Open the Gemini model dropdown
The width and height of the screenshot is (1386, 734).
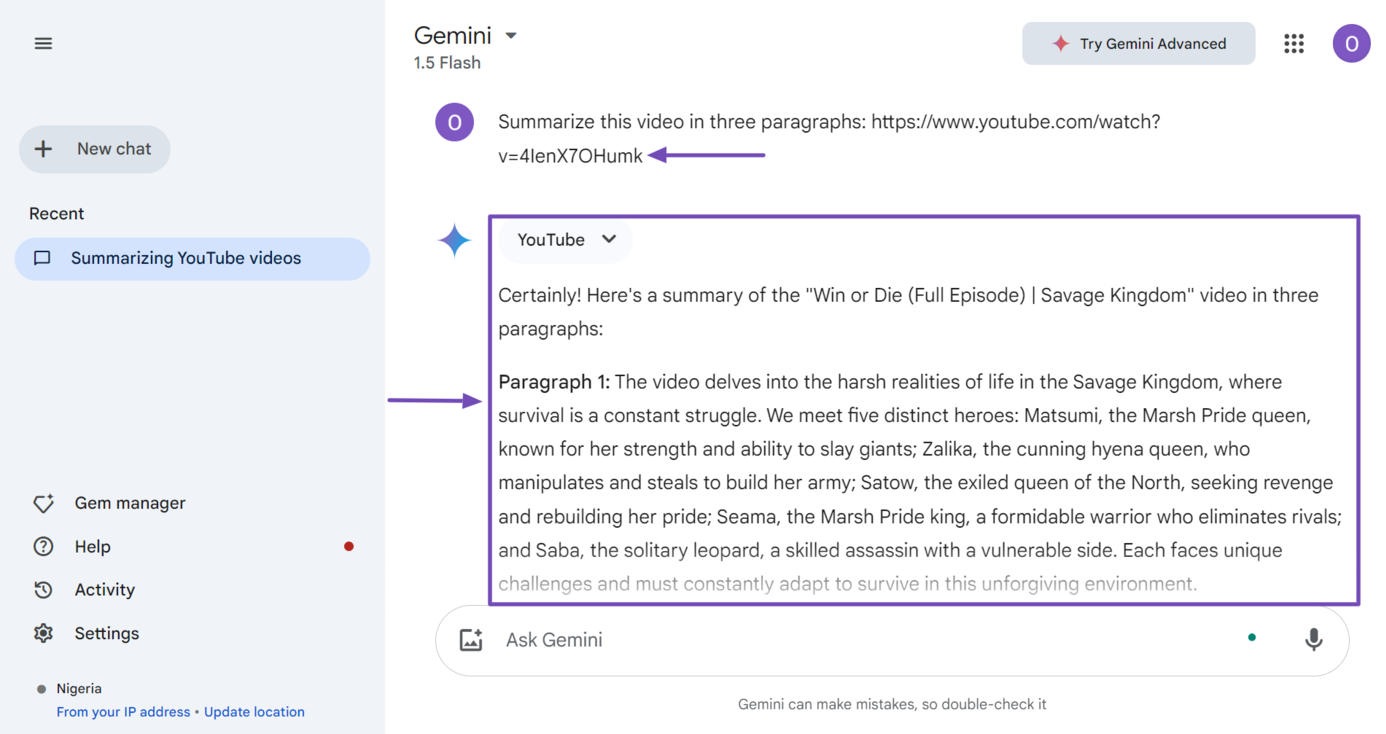(466, 36)
